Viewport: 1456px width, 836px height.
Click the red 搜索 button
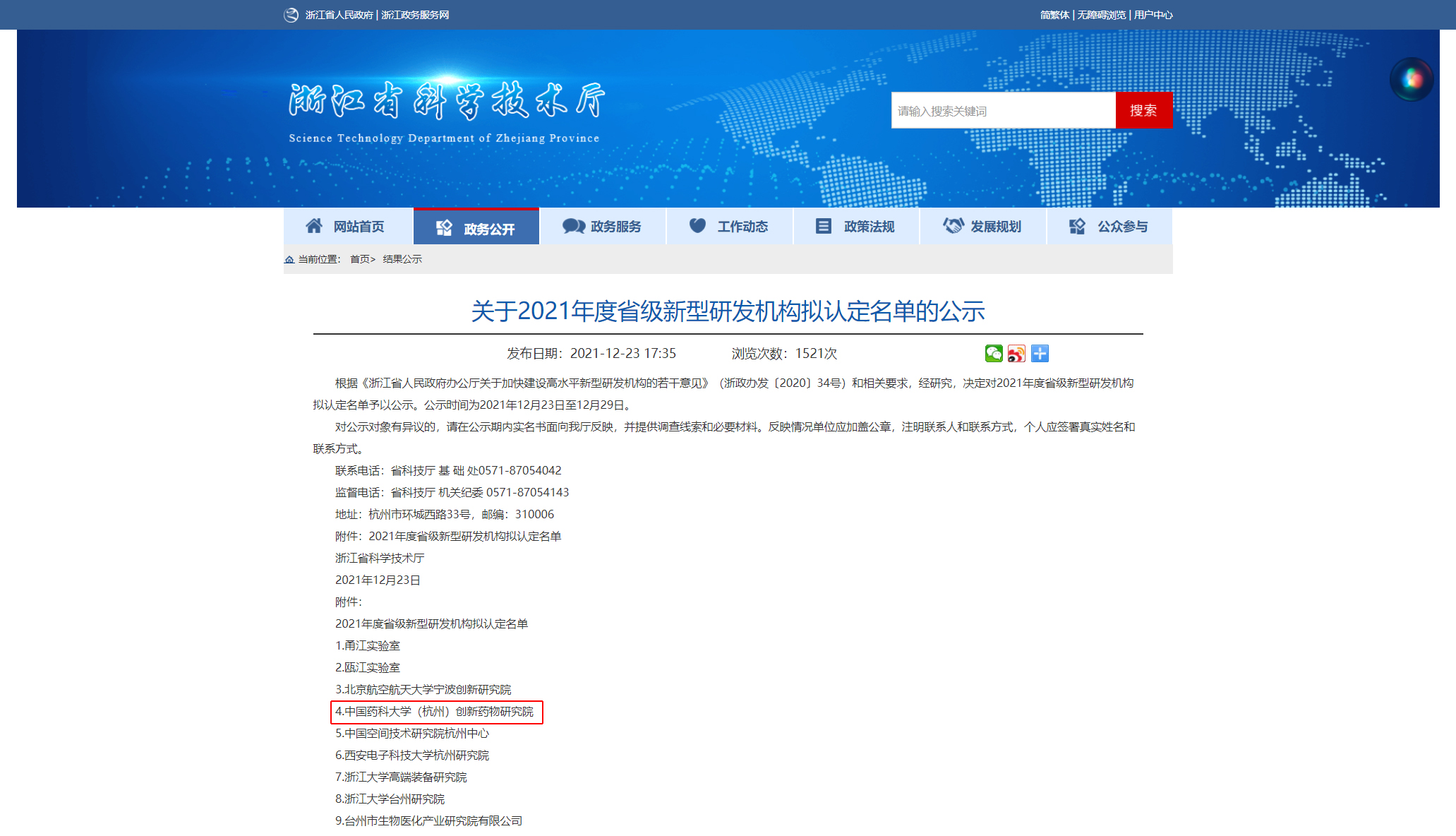point(1143,110)
